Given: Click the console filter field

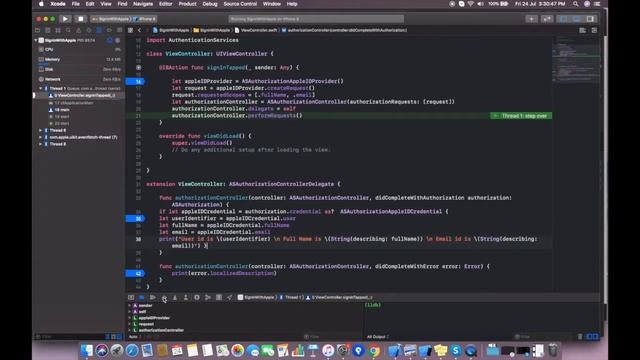Looking at the screenshot, I should pos(543,337).
